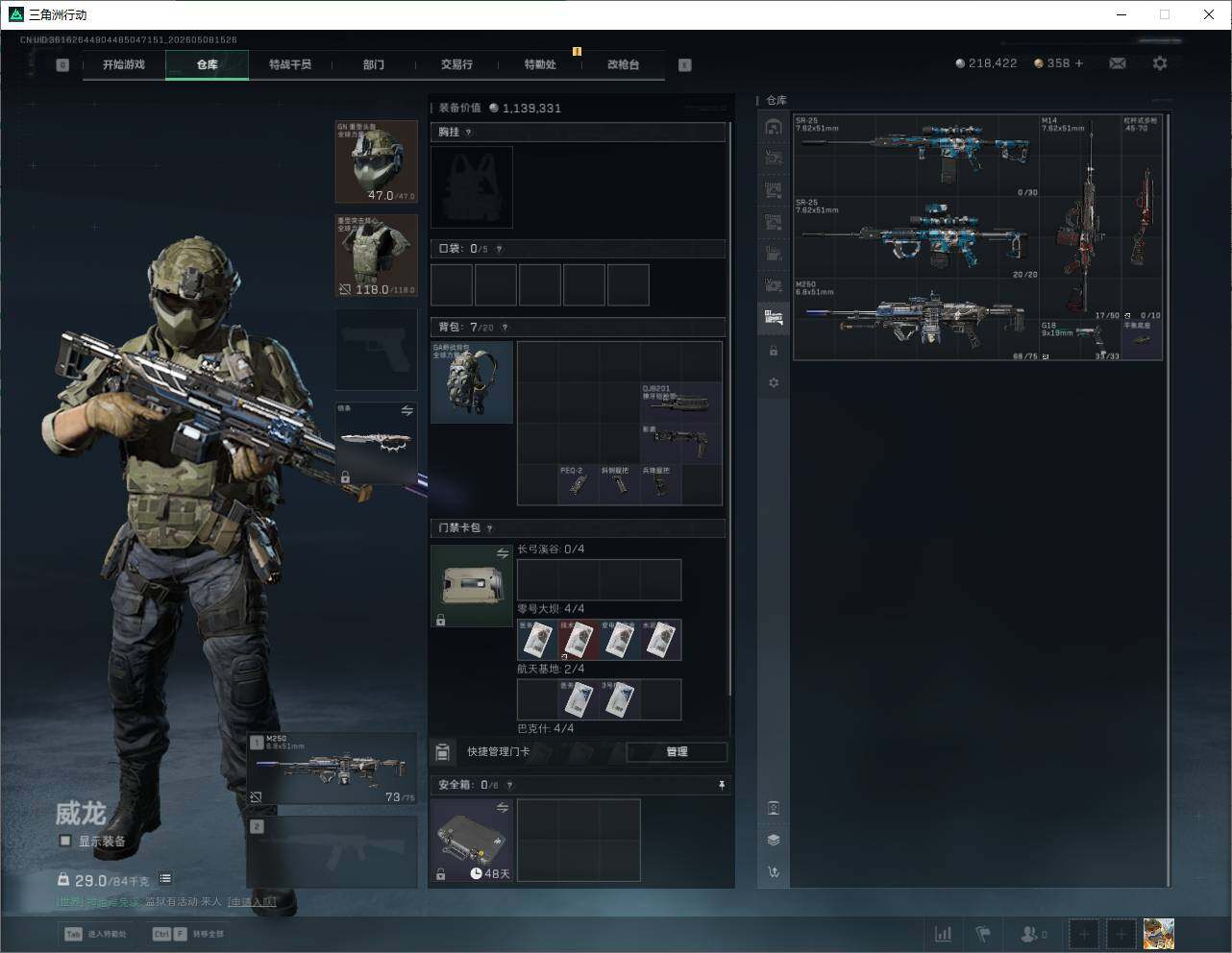Select the M14 rifle in stash
The width and height of the screenshot is (1232, 953).
point(1080,217)
